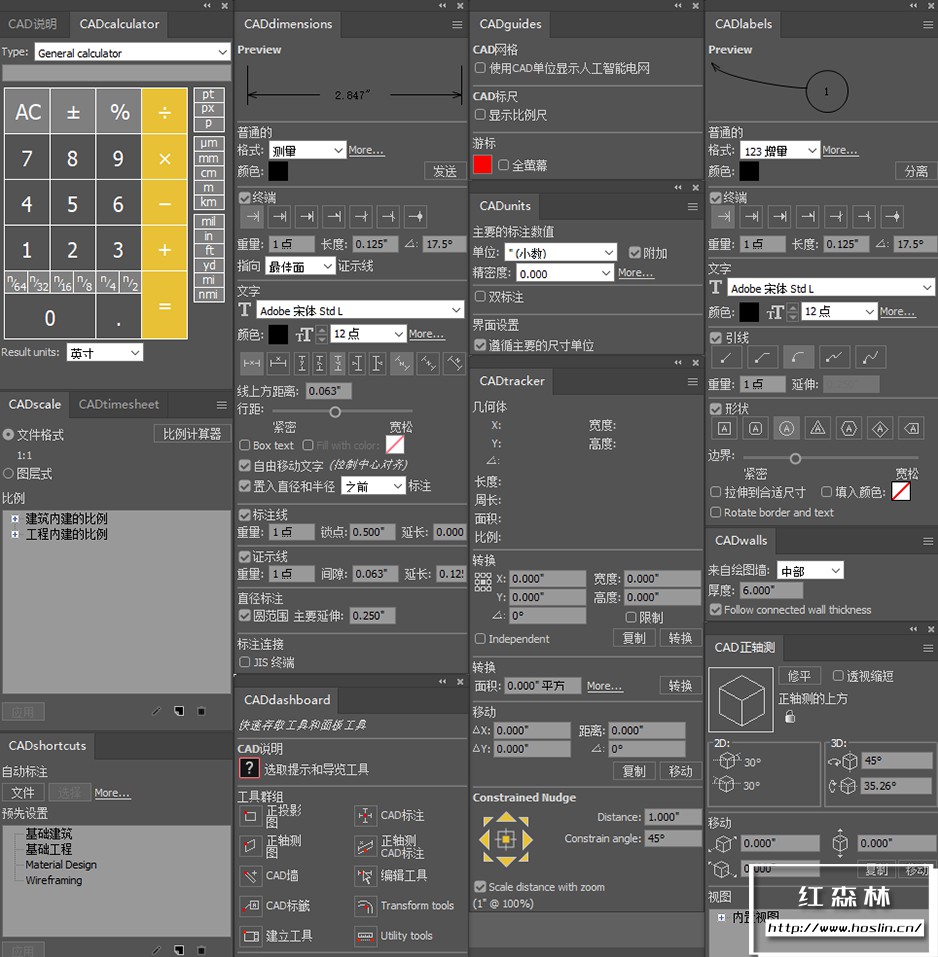Open the 建立工具 group icon
Screen dimensions: 938x957
click(x=250, y=936)
